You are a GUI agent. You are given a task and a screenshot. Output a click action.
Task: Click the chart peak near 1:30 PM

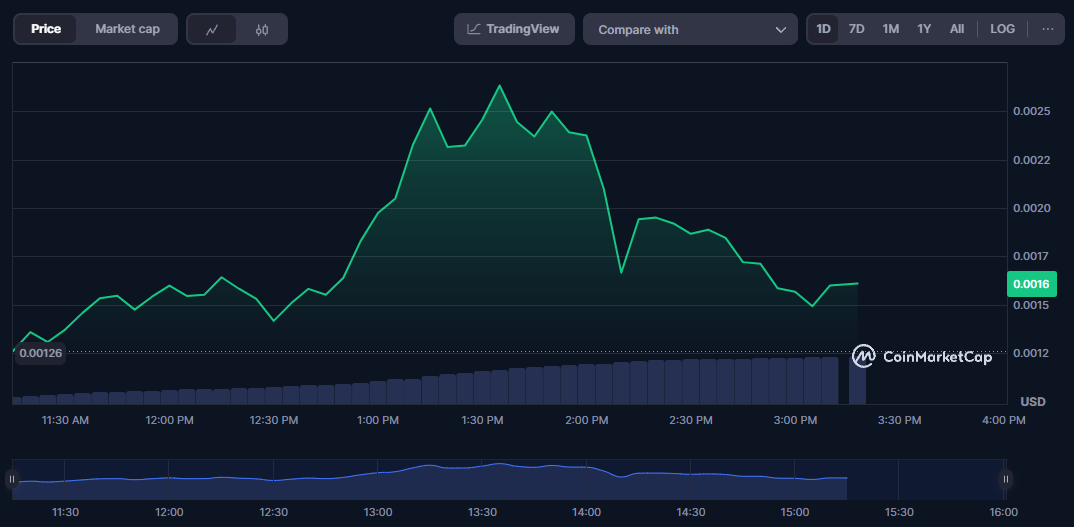coord(499,86)
